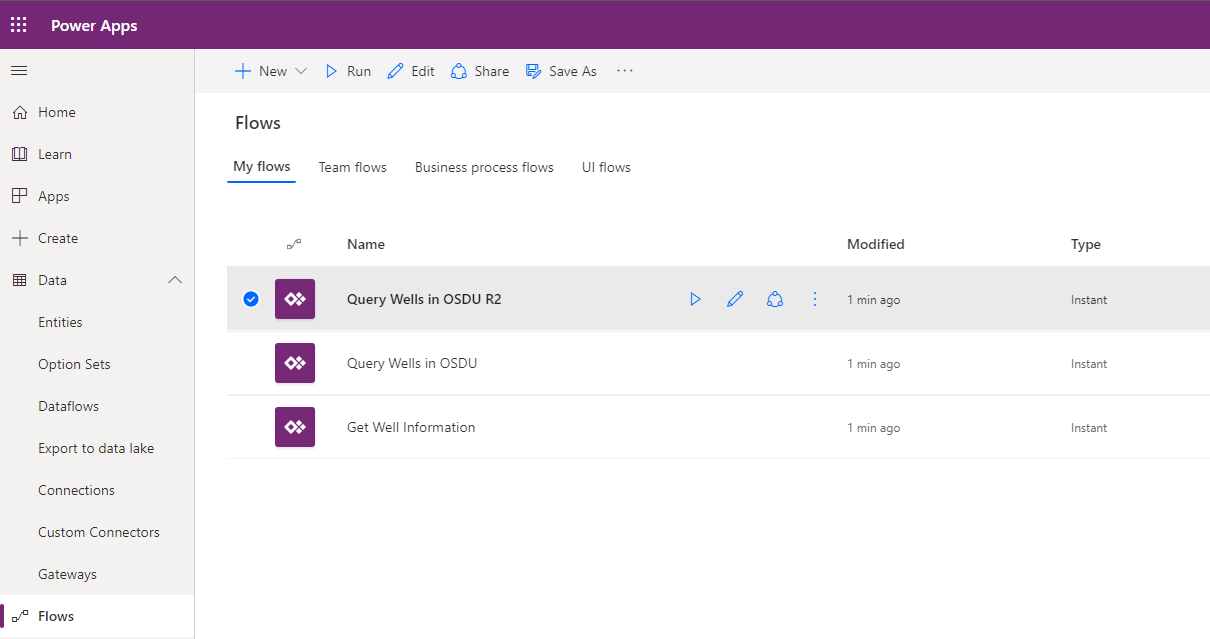Click the Edit pencil icon in toolbar
Screen dimensions: 1210x639
coord(395,71)
